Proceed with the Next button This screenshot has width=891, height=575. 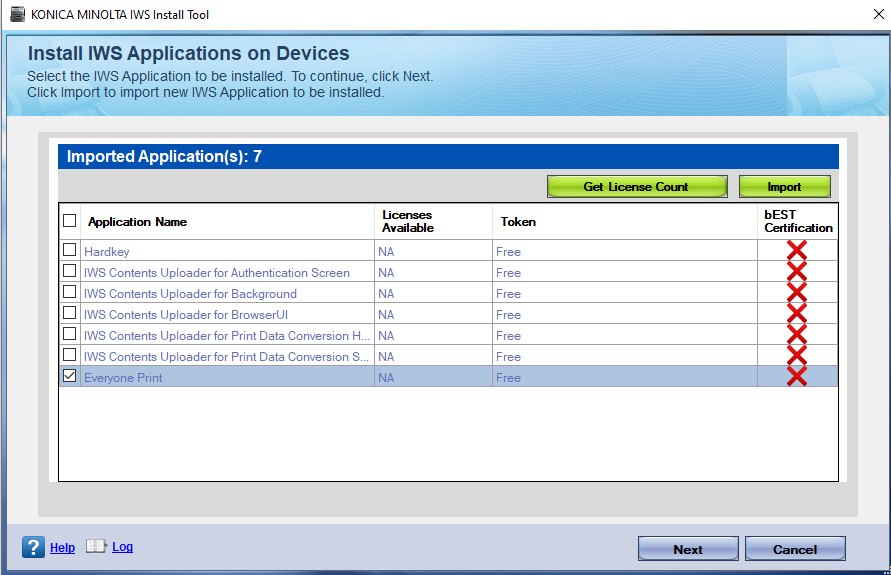pyautogui.click(x=688, y=549)
